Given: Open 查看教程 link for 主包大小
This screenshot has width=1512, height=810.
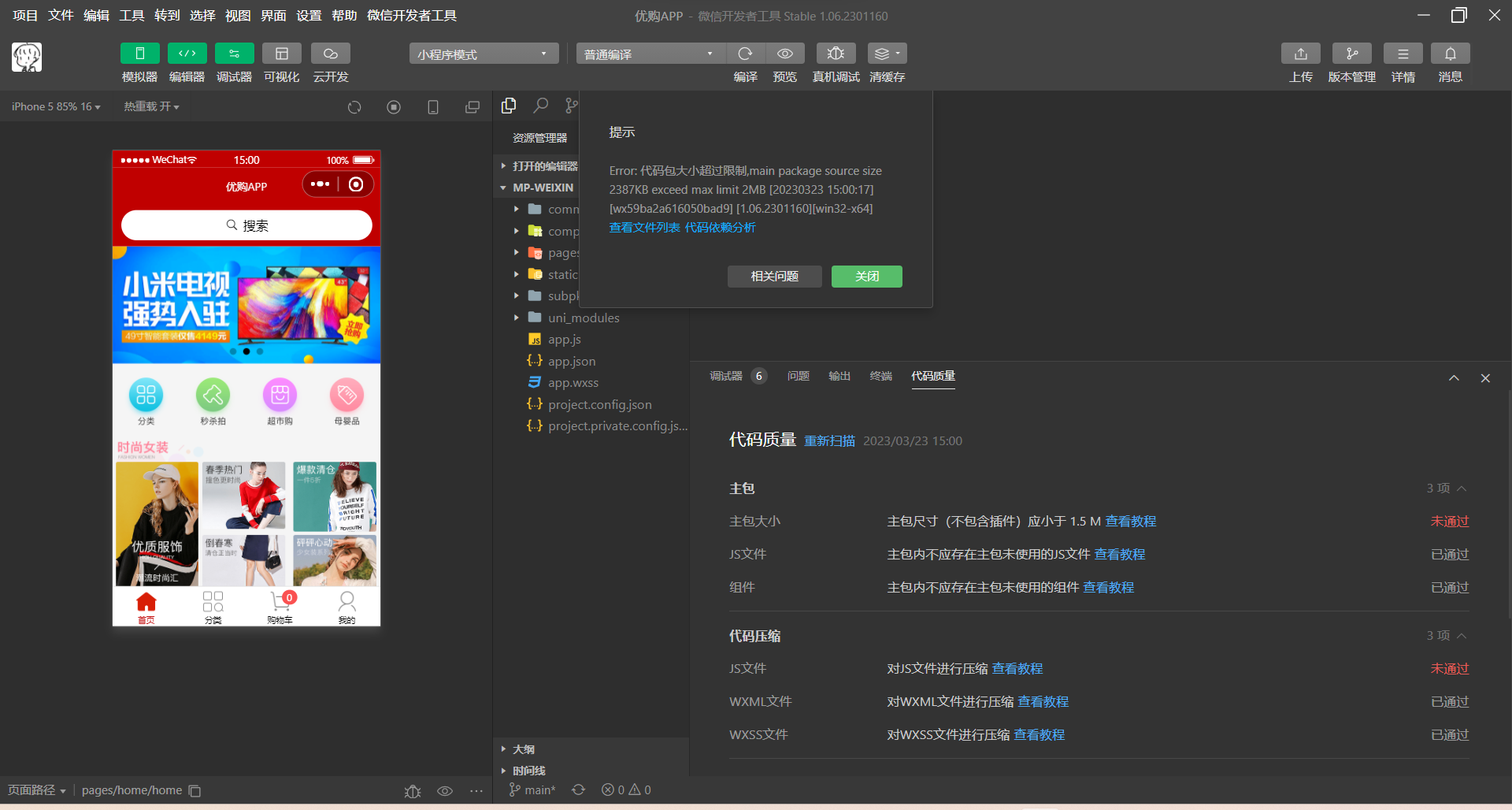Looking at the screenshot, I should pyautogui.click(x=1131, y=522).
